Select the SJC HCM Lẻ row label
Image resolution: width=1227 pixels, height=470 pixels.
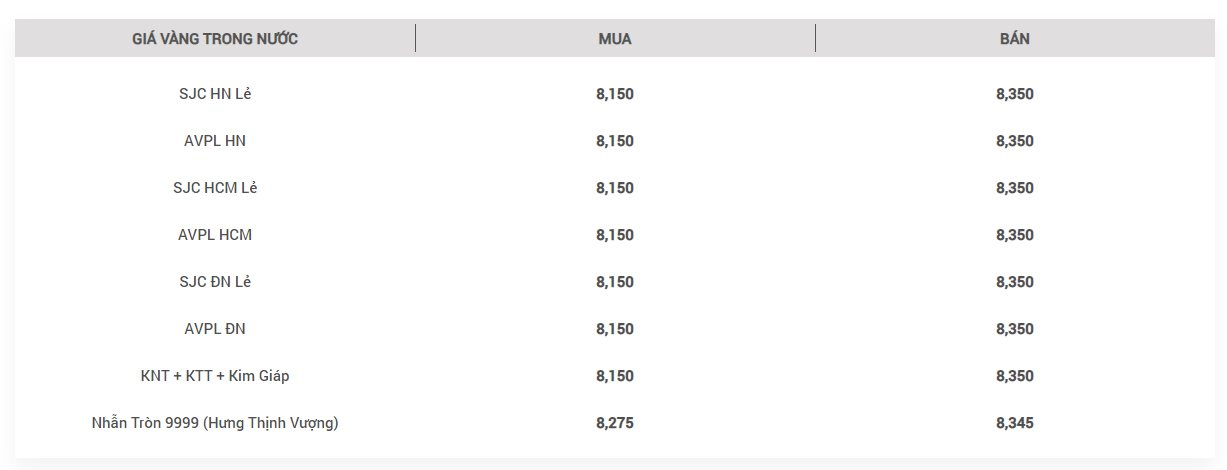(x=215, y=188)
